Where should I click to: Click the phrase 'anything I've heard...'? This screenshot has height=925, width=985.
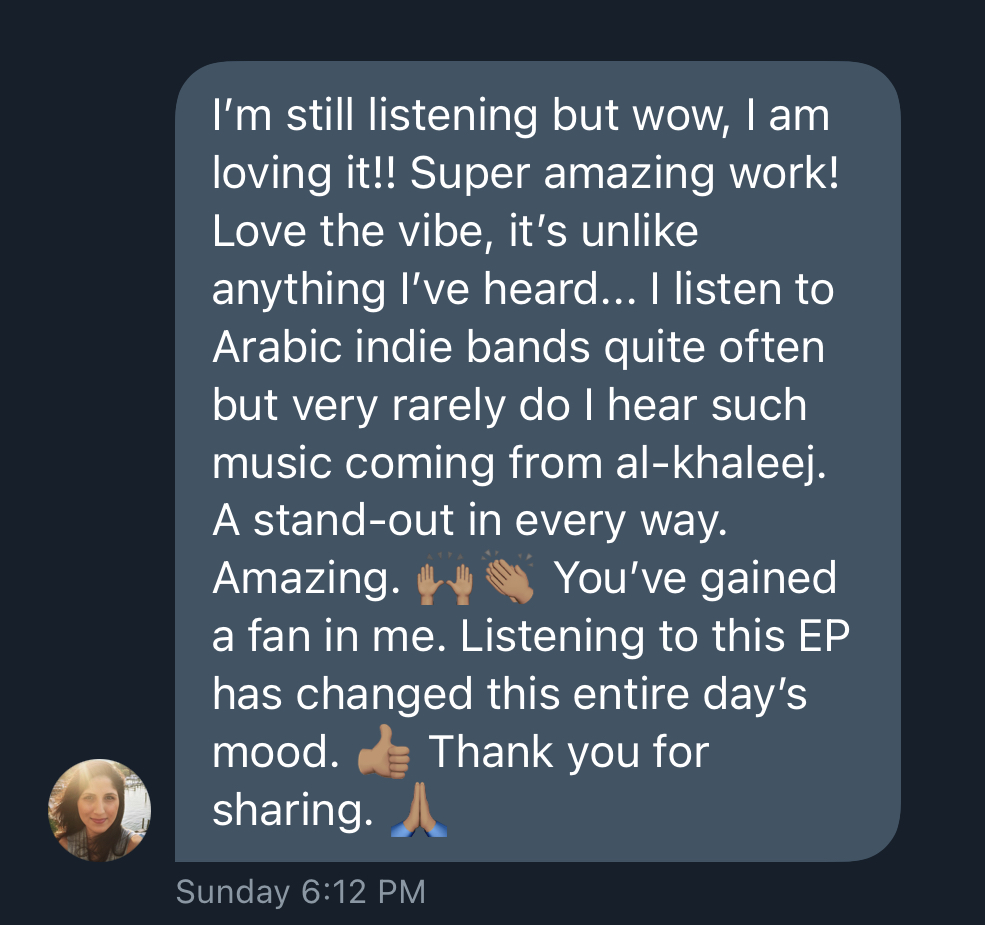click(x=425, y=288)
